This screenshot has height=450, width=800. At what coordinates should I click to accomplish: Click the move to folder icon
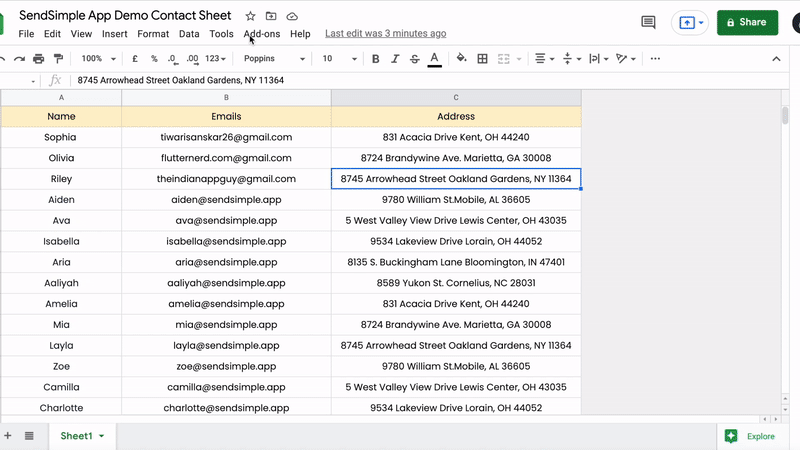[x=271, y=16]
